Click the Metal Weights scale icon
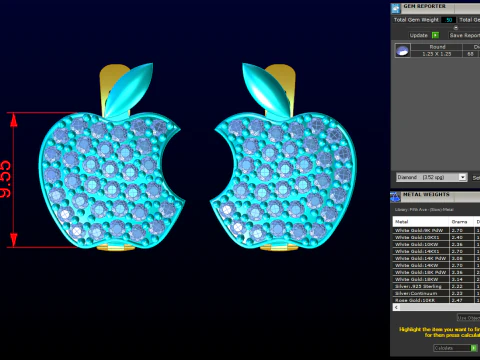The height and width of the screenshot is (360, 480). (396, 197)
